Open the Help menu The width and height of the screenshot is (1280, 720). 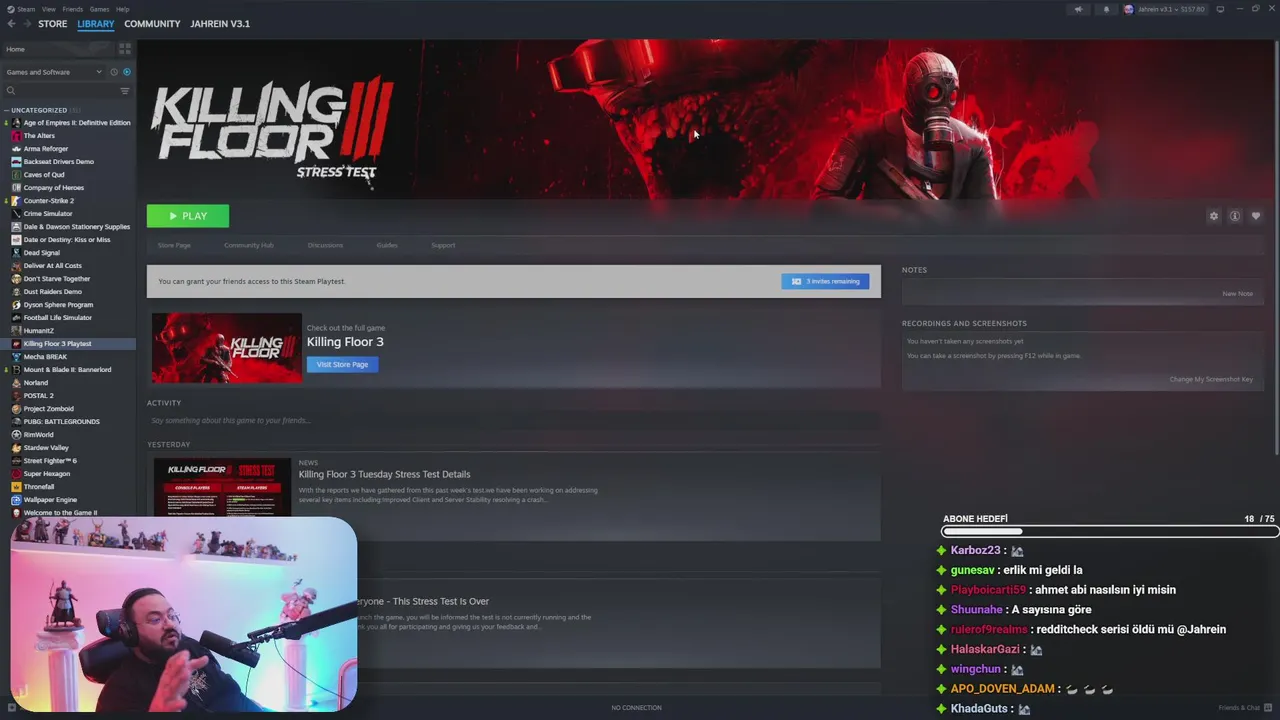coord(122,9)
